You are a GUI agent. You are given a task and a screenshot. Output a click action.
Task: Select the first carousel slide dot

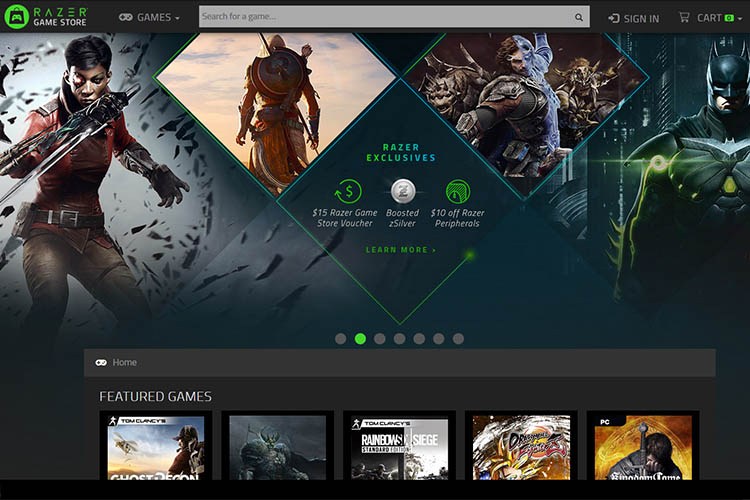pyautogui.click(x=341, y=339)
